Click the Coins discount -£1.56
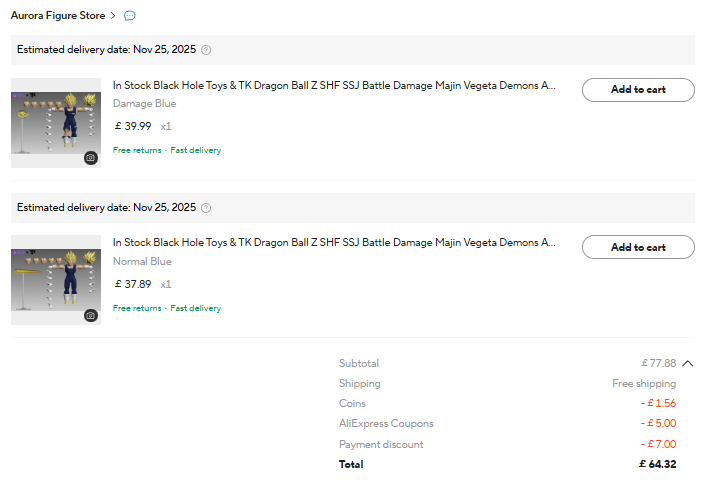706x483 pixels. coord(658,403)
